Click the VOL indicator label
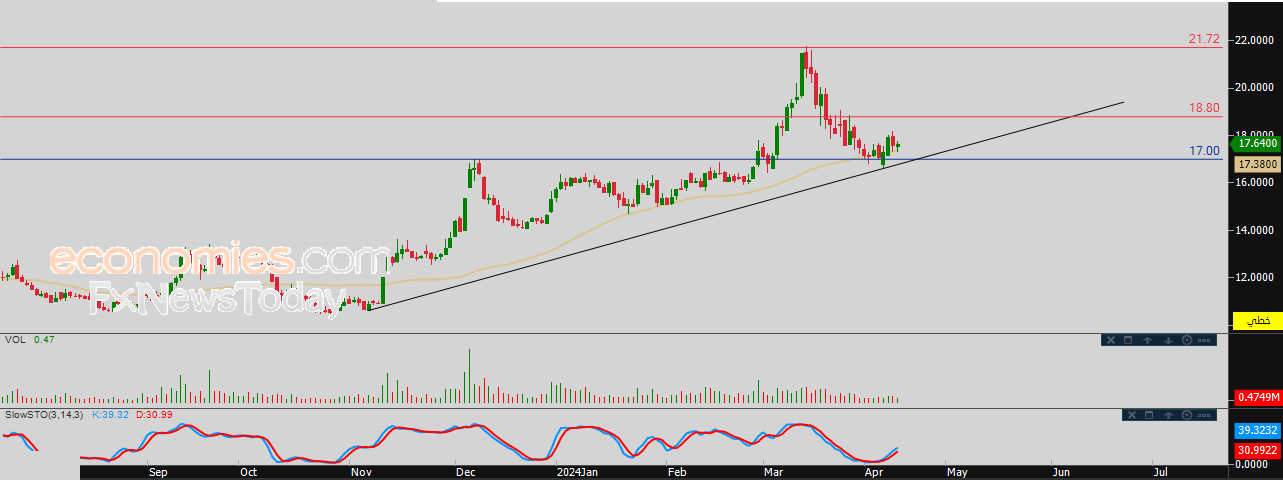1283x480 pixels. (15, 340)
